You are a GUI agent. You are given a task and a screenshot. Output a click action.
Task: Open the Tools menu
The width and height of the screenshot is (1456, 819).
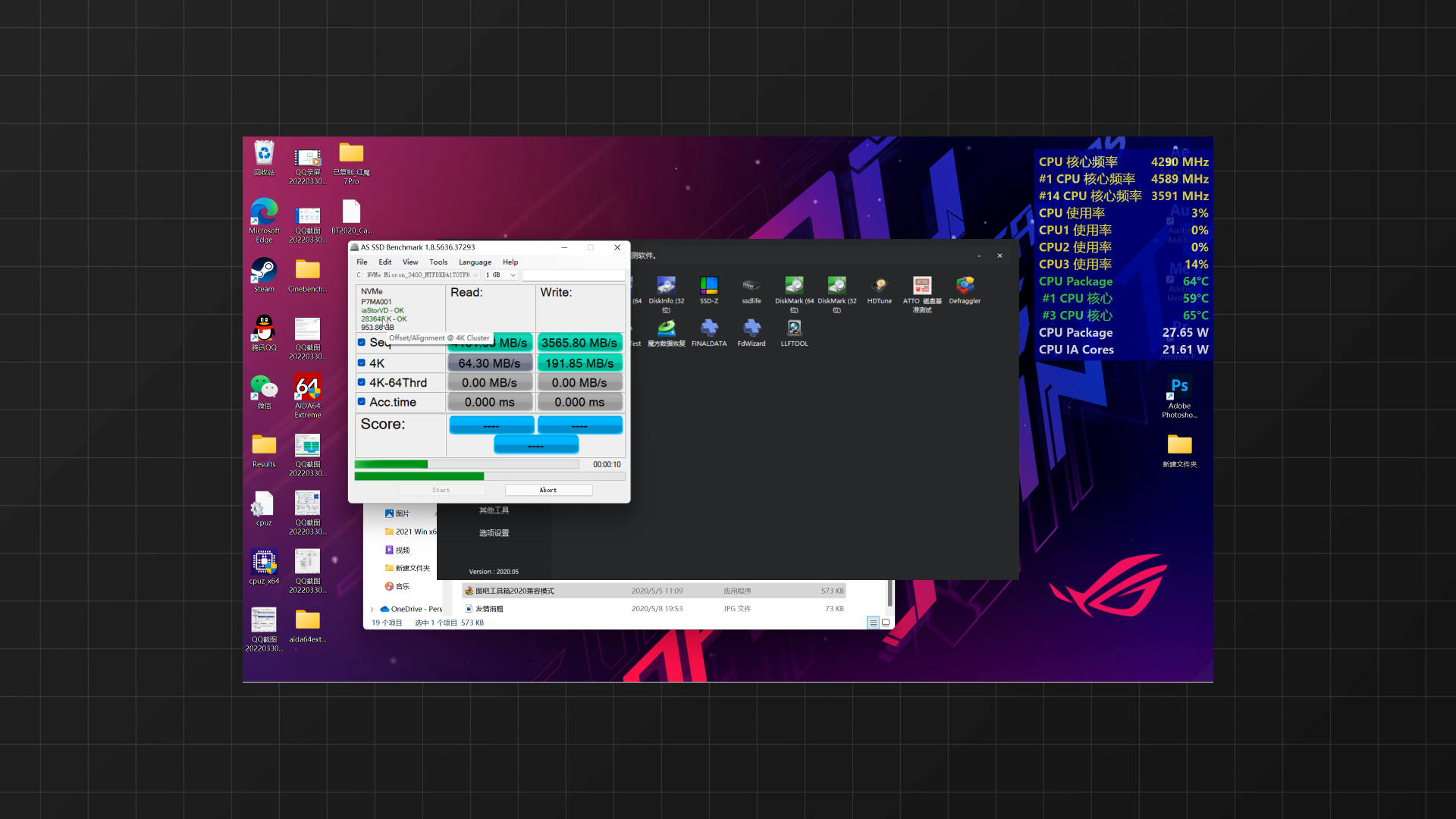[438, 262]
